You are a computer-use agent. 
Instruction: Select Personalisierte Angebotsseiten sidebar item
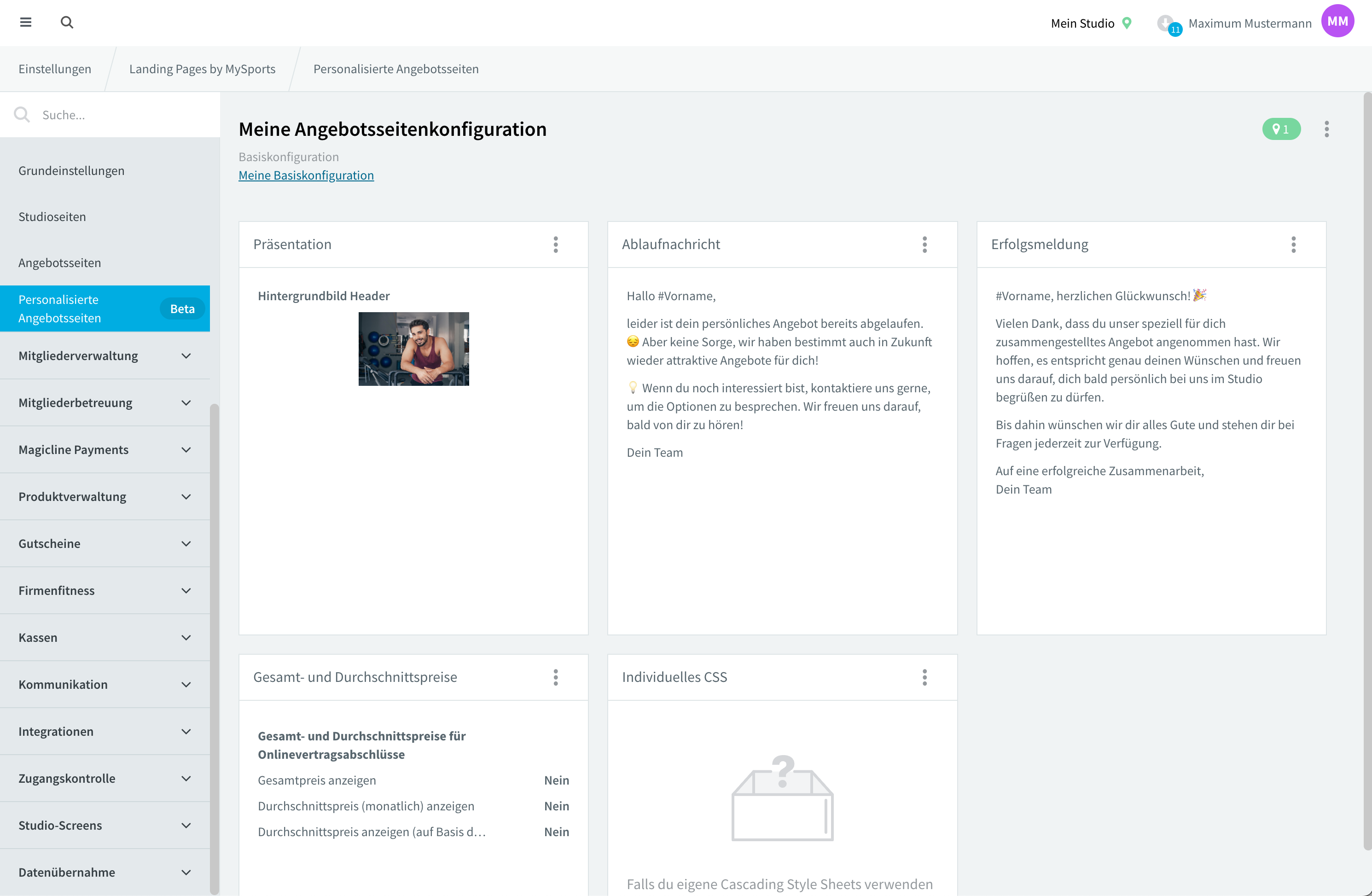click(x=105, y=308)
